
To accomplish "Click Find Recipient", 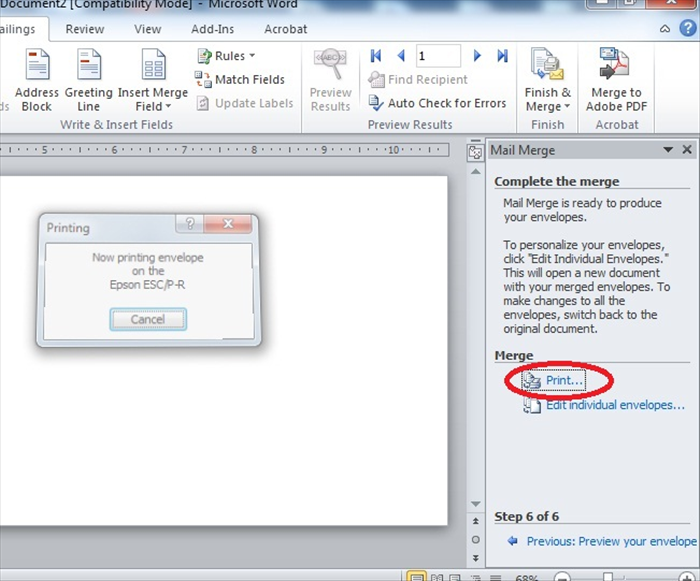I will 418,79.
